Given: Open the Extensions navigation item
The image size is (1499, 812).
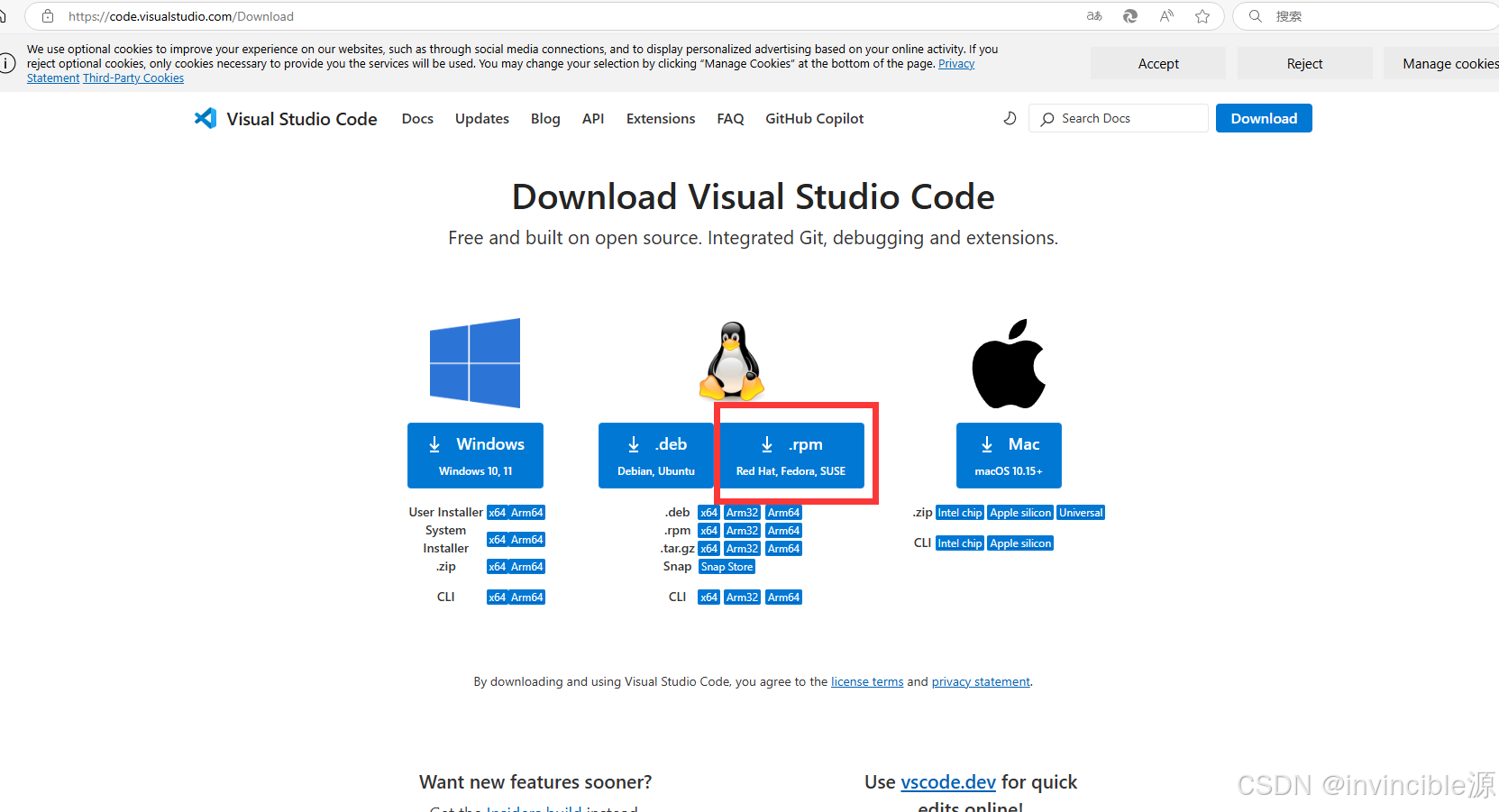Looking at the screenshot, I should (x=661, y=119).
